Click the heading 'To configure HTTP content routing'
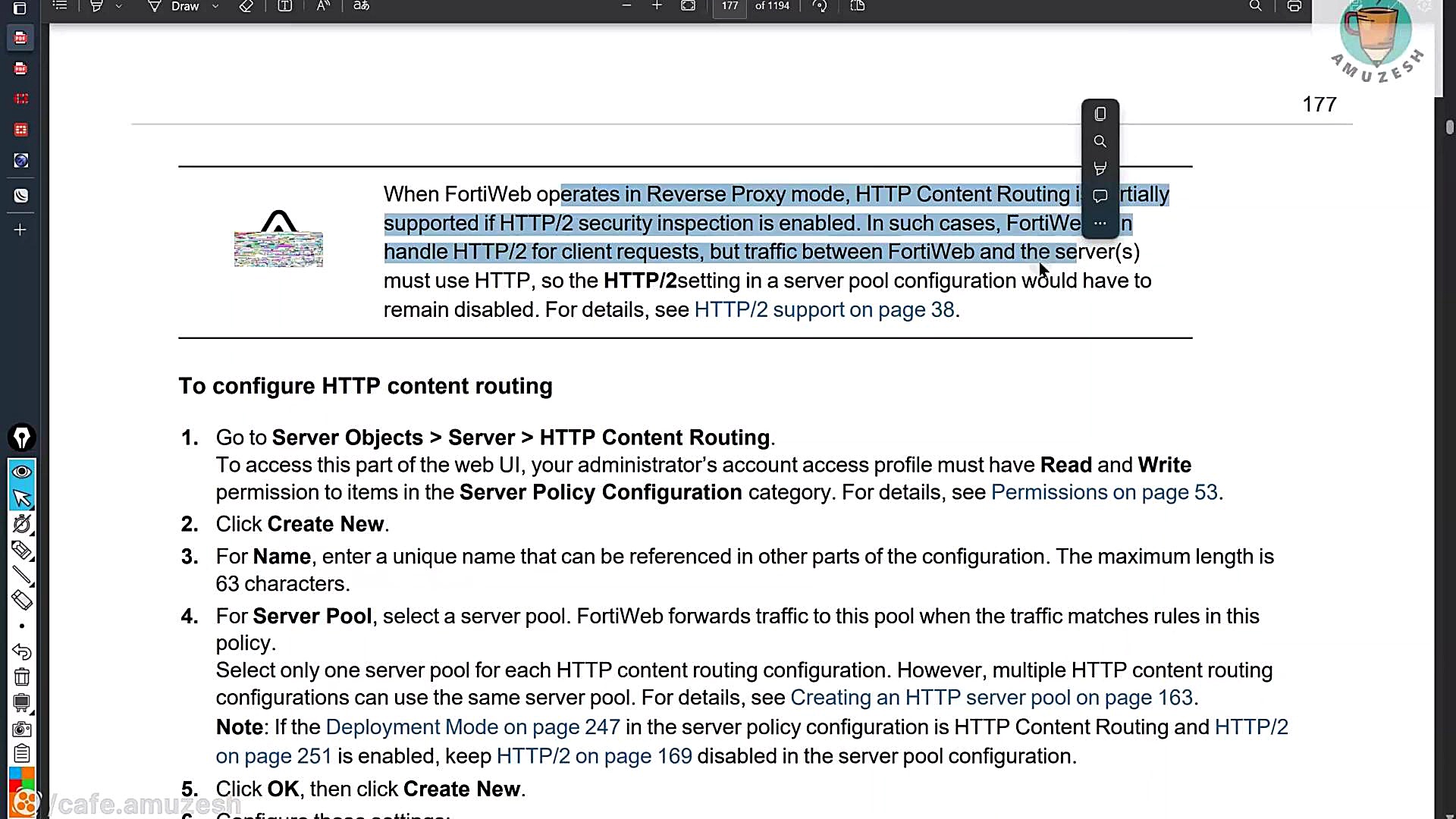Screen dimensions: 1456x819 click(366, 387)
